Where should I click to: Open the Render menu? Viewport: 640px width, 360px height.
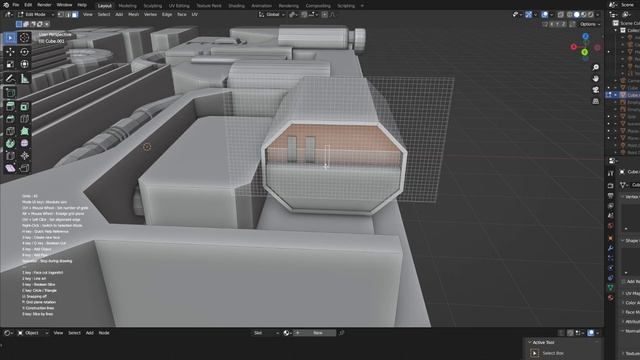[44, 5]
